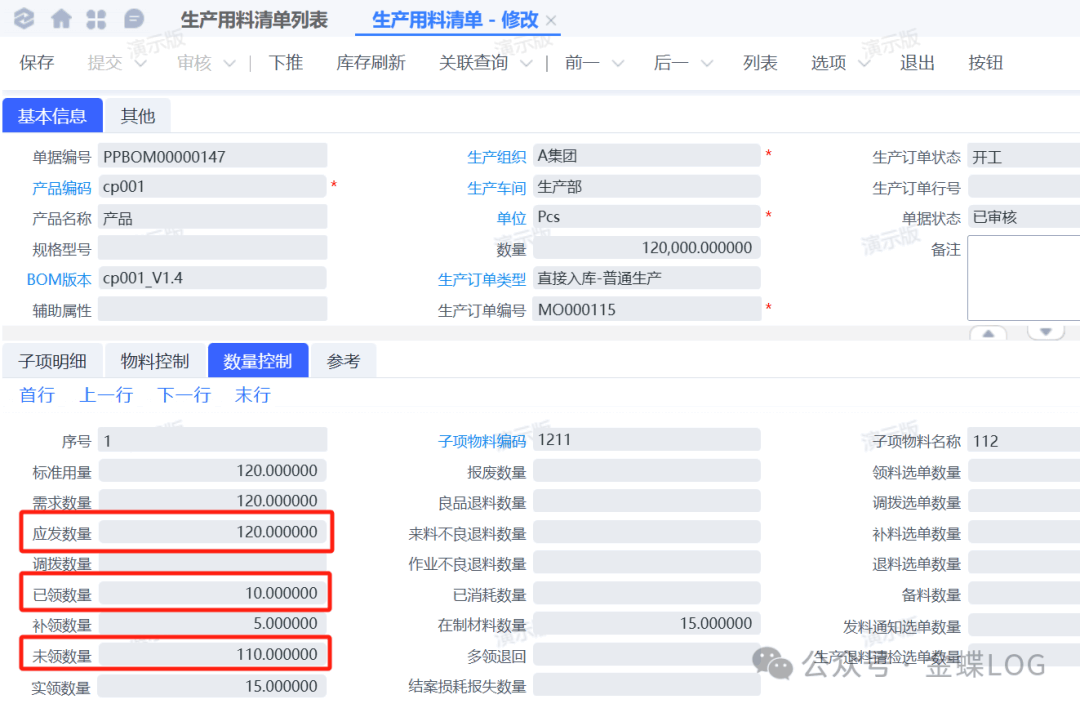Switch to the 生产用料清单列表 tab
The width and height of the screenshot is (1080, 708).
click(x=254, y=20)
